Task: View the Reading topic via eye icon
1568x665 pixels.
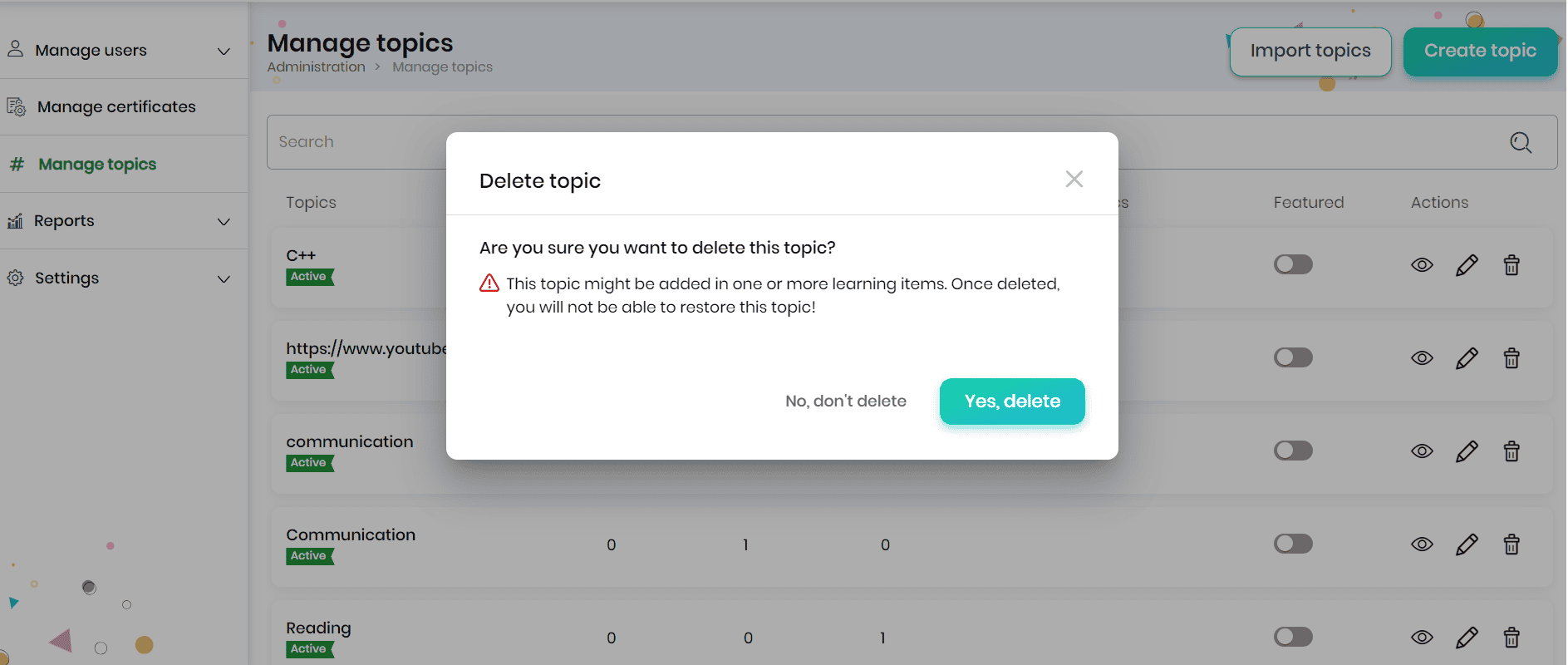Action: pos(1422,638)
